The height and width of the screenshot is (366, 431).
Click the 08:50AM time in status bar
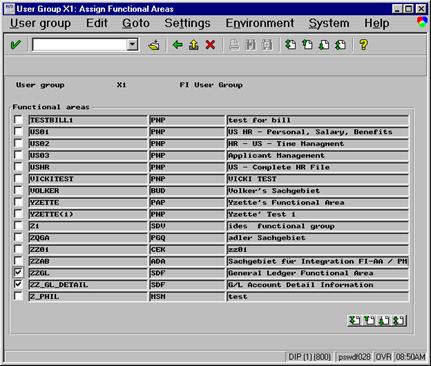point(410,357)
